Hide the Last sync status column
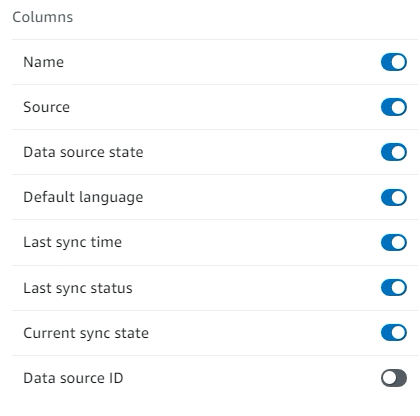Screen dimensions: 420x416 click(394, 288)
